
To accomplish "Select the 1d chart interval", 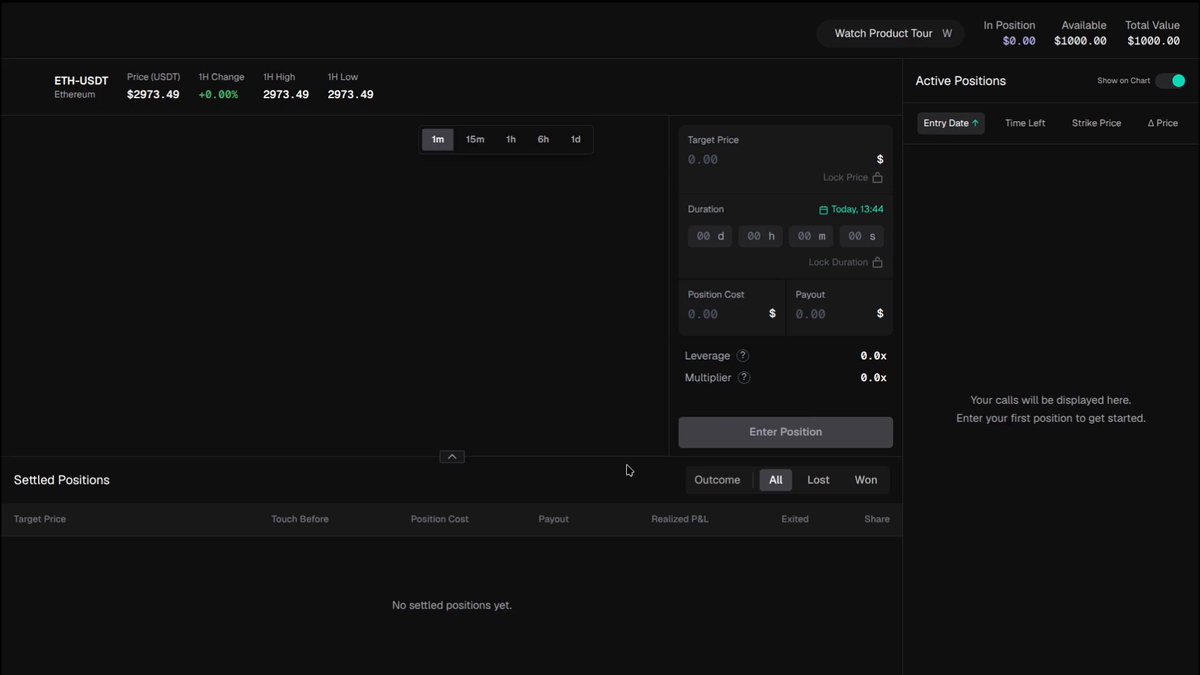I will [x=576, y=140].
